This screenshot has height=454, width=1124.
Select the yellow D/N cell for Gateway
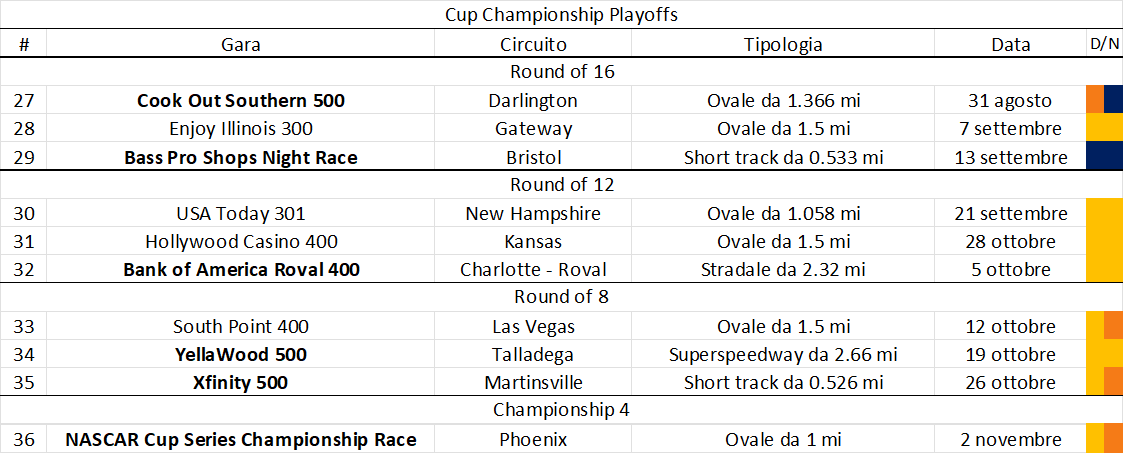[x=1105, y=128]
